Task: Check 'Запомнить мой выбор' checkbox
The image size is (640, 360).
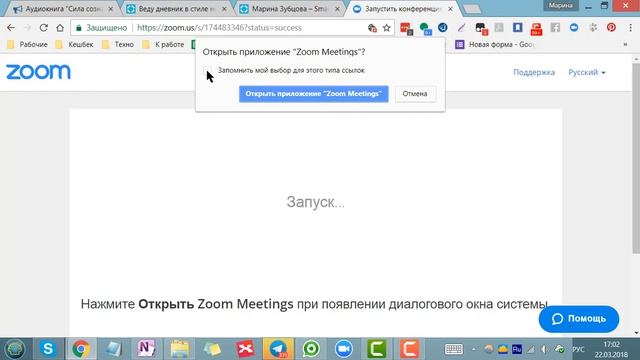Action: coord(207,70)
